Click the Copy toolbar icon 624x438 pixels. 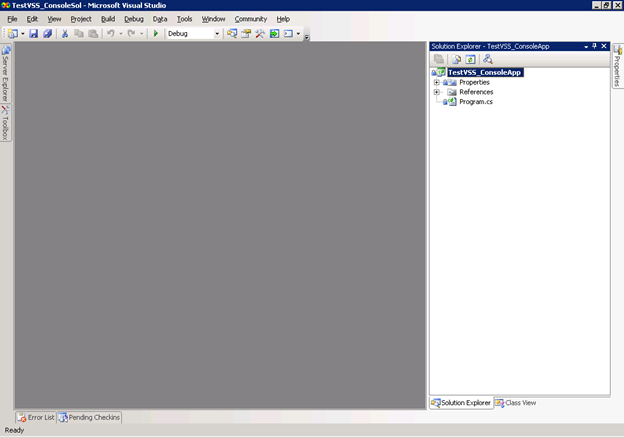(x=79, y=34)
